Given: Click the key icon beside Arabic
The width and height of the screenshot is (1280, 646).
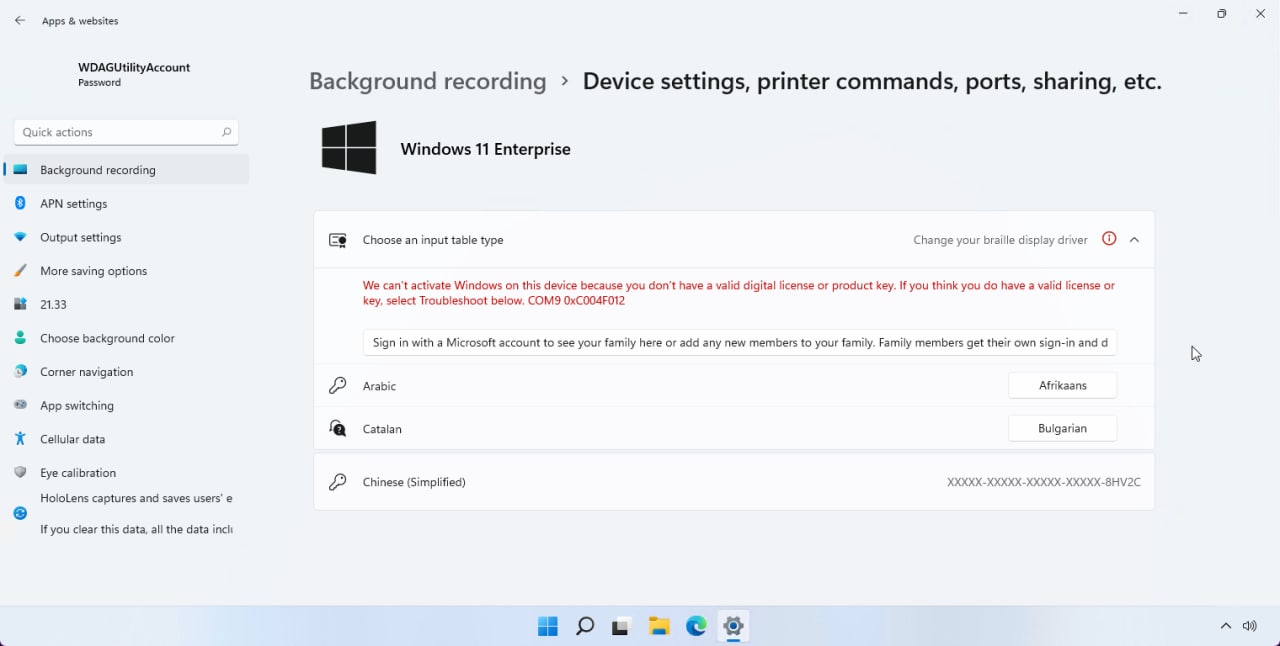Looking at the screenshot, I should coord(338,385).
